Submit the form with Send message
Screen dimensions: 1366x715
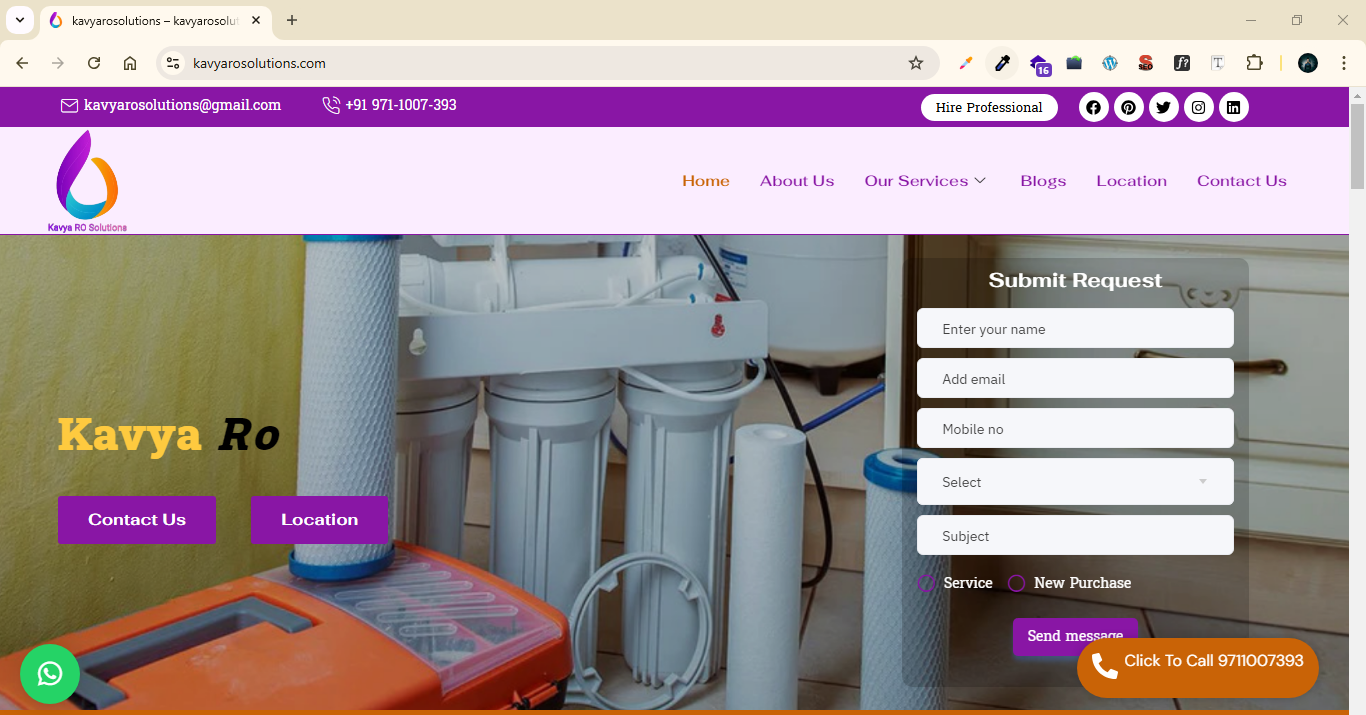[x=1075, y=636]
